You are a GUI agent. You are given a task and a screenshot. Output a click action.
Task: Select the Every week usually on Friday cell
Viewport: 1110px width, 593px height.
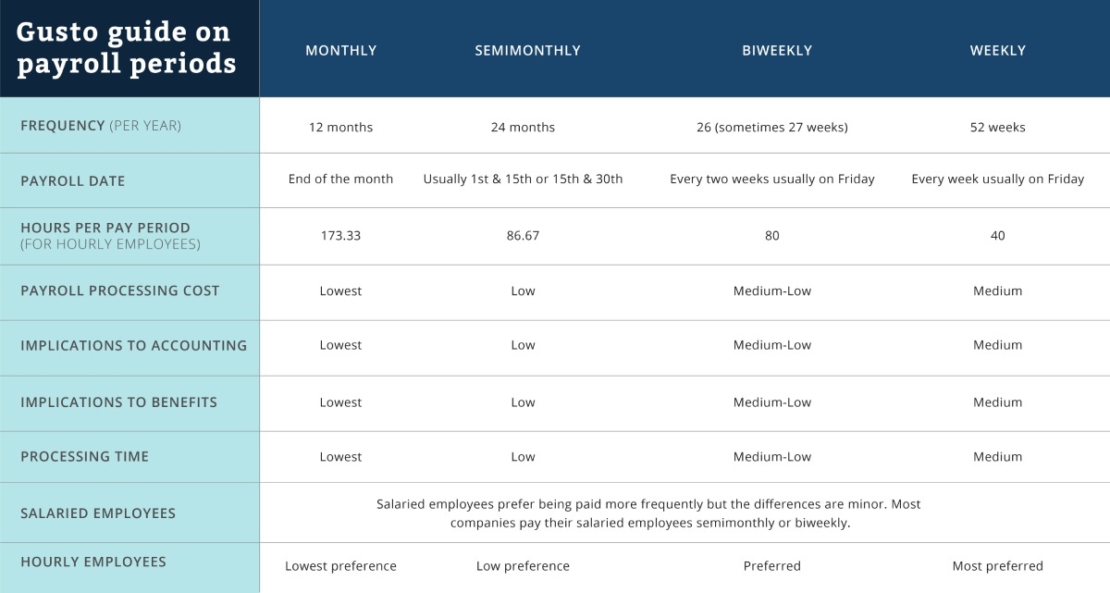coord(998,180)
